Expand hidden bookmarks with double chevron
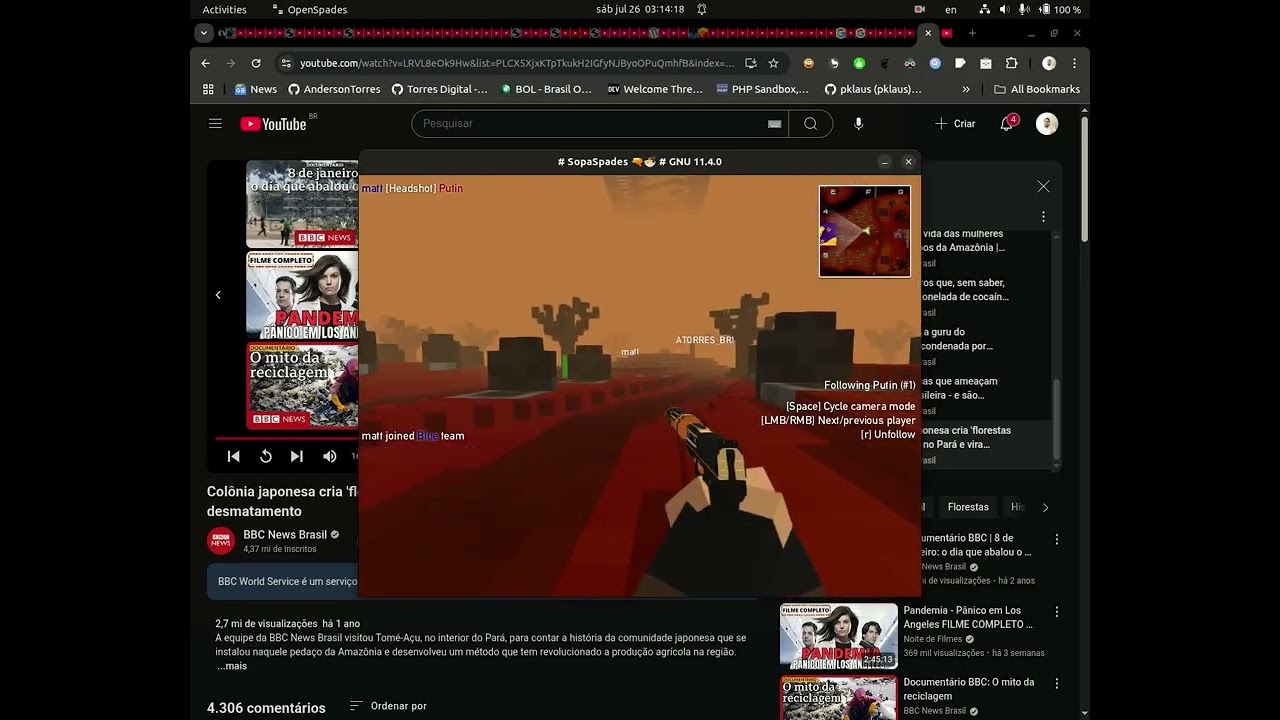Image resolution: width=1280 pixels, height=720 pixels. [966, 89]
